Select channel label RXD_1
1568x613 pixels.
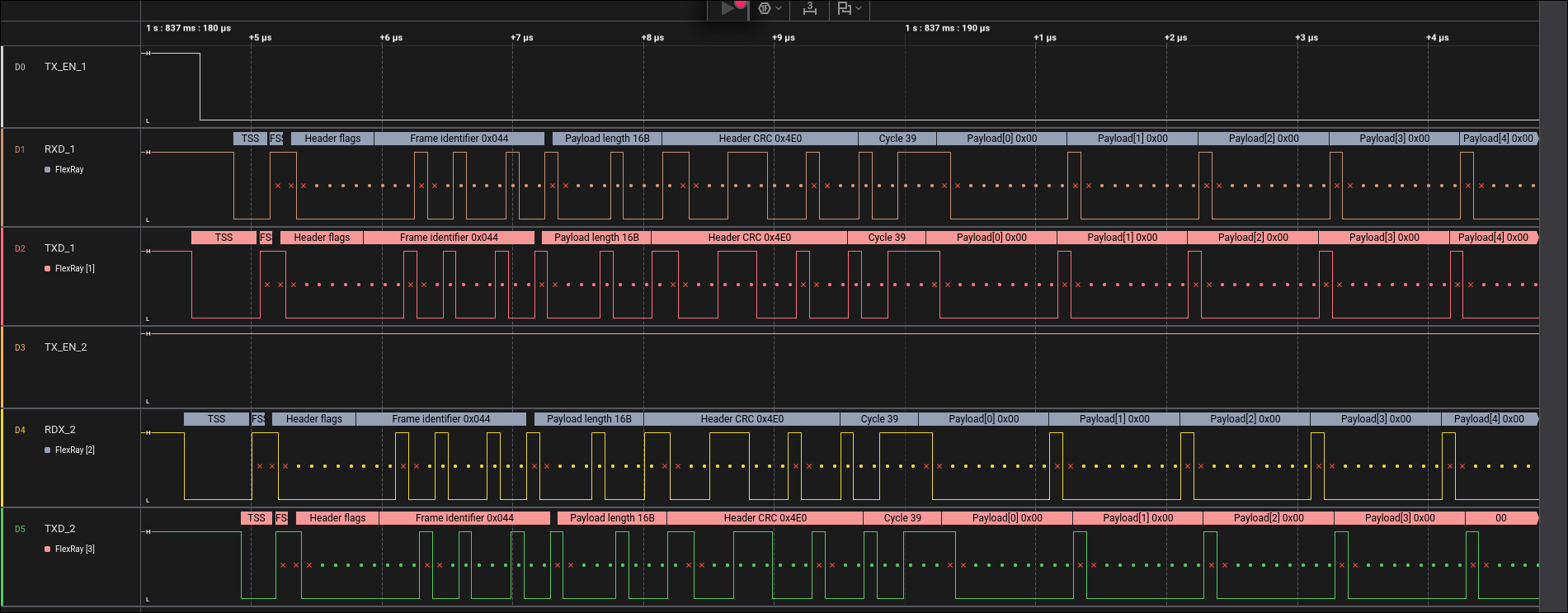point(59,149)
